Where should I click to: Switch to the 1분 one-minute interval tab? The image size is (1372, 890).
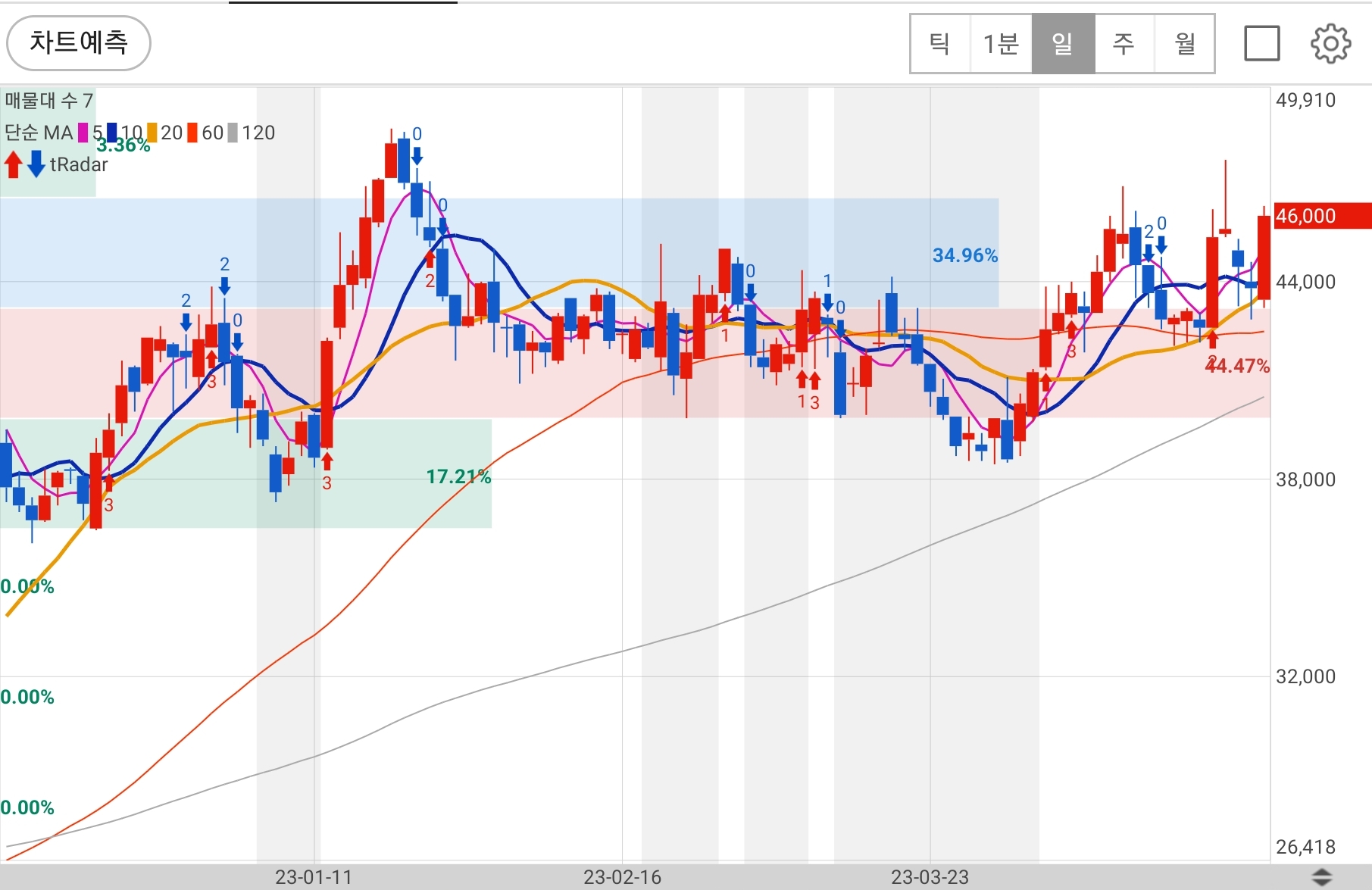(x=1001, y=43)
